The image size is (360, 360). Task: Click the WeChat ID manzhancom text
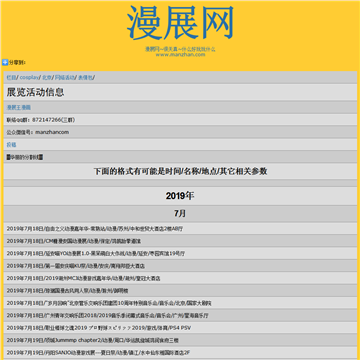point(52,132)
